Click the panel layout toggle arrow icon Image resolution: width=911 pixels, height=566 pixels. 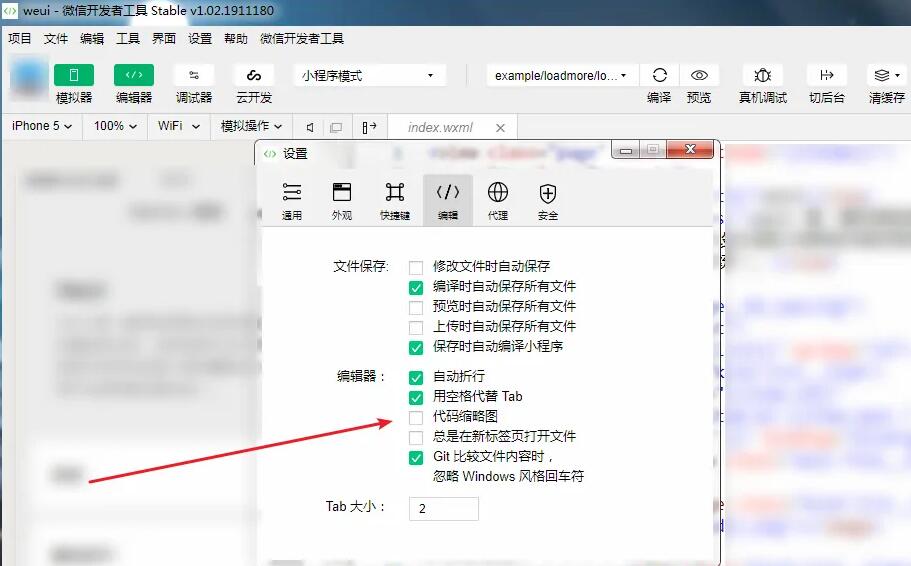click(x=369, y=127)
